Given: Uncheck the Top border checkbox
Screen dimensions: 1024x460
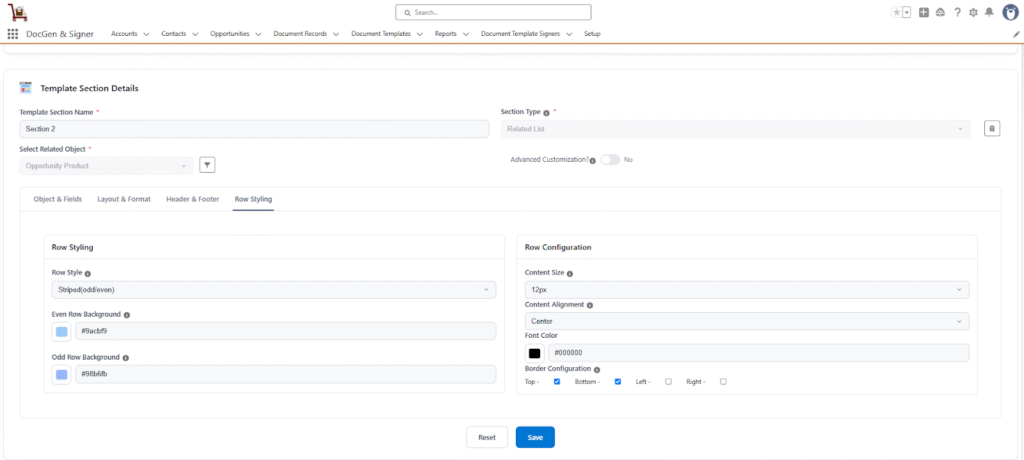Looking at the screenshot, I should (x=557, y=381).
